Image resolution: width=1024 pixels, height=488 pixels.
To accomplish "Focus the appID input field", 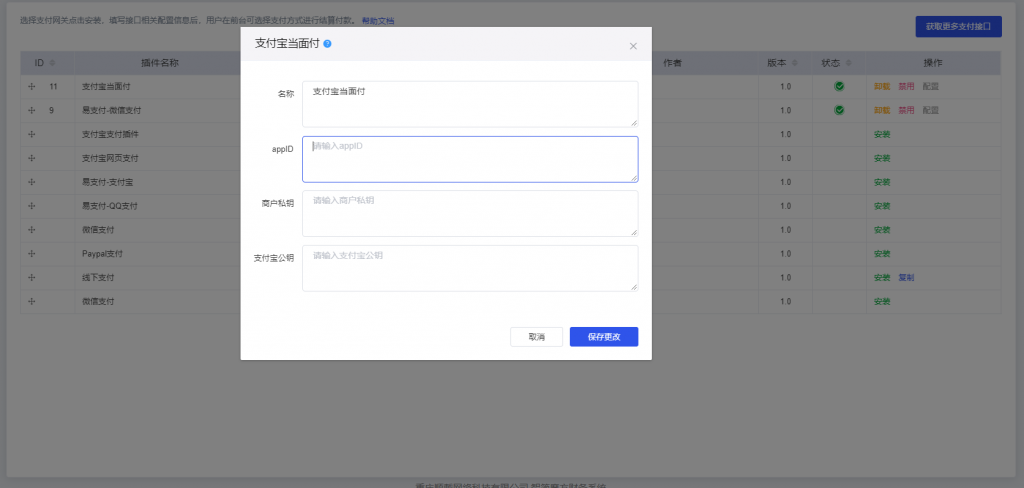I will [x=470, y=159].
